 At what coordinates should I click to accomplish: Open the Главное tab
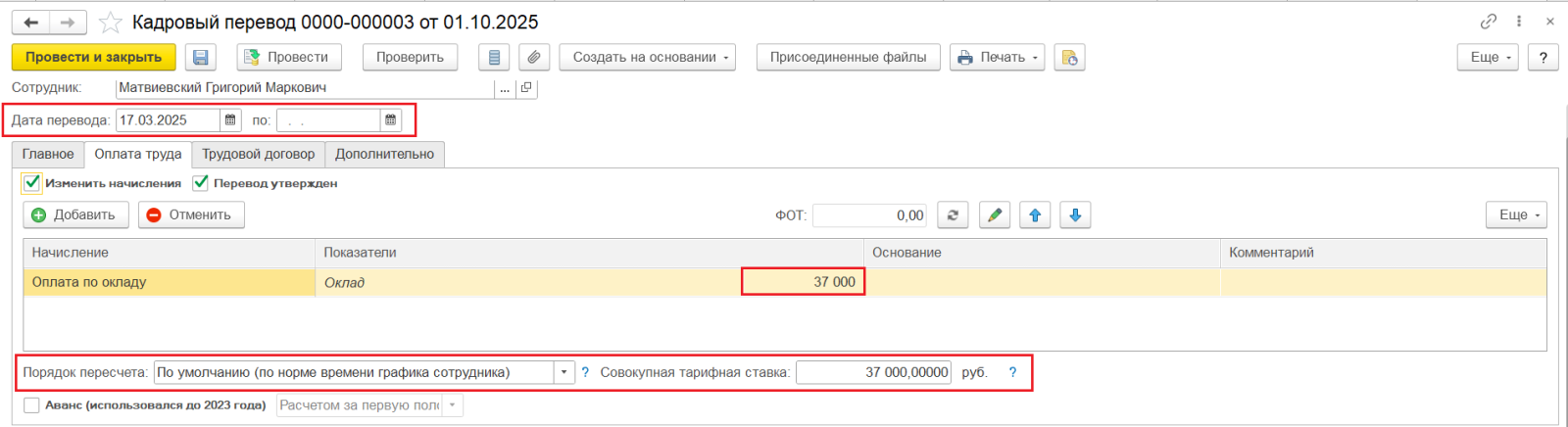(x=48, y=155)
